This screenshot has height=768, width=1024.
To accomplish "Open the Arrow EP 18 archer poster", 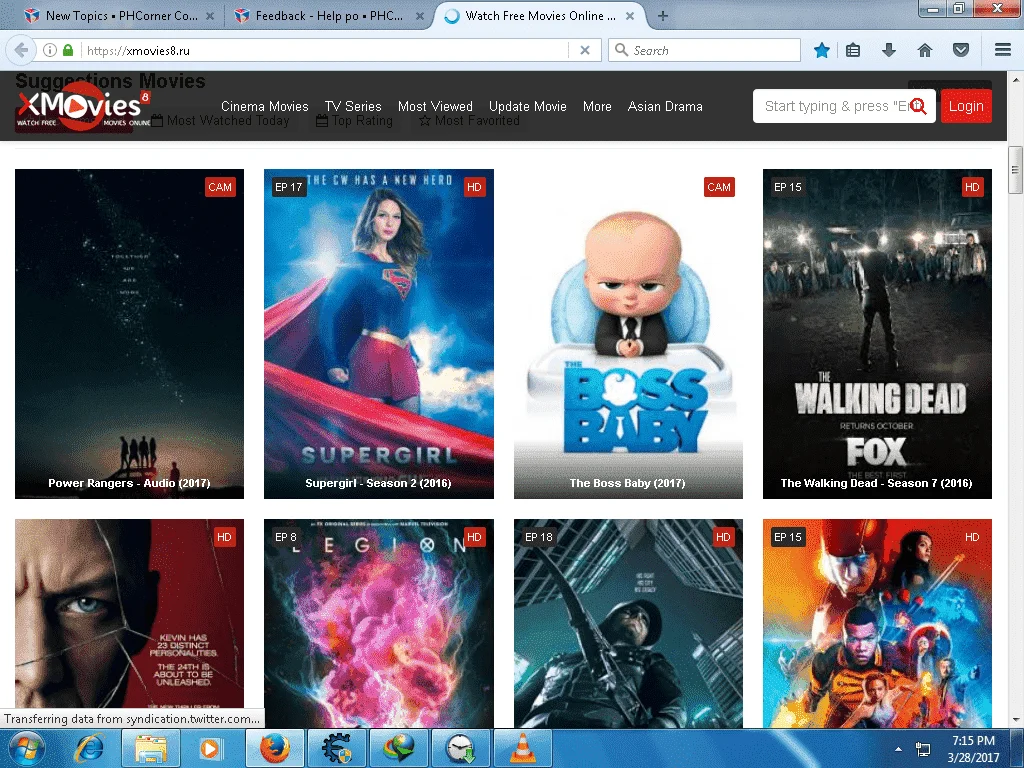I will (x=628, y=623).
